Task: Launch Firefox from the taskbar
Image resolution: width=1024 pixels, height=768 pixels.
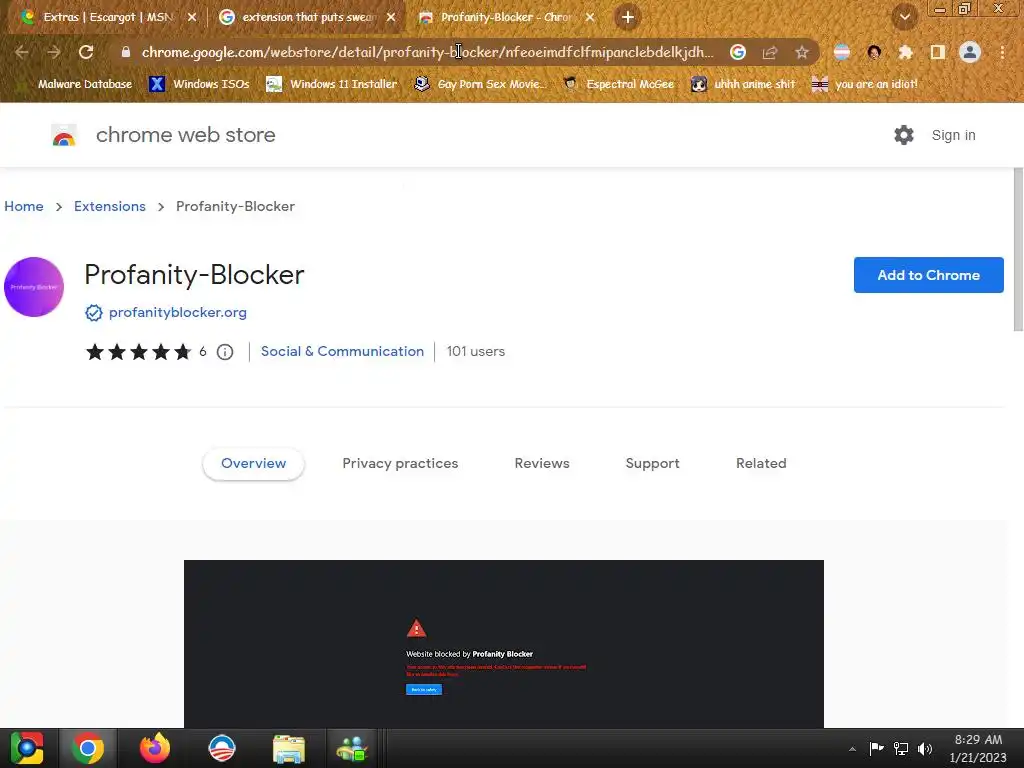Action: click(155, 748)
